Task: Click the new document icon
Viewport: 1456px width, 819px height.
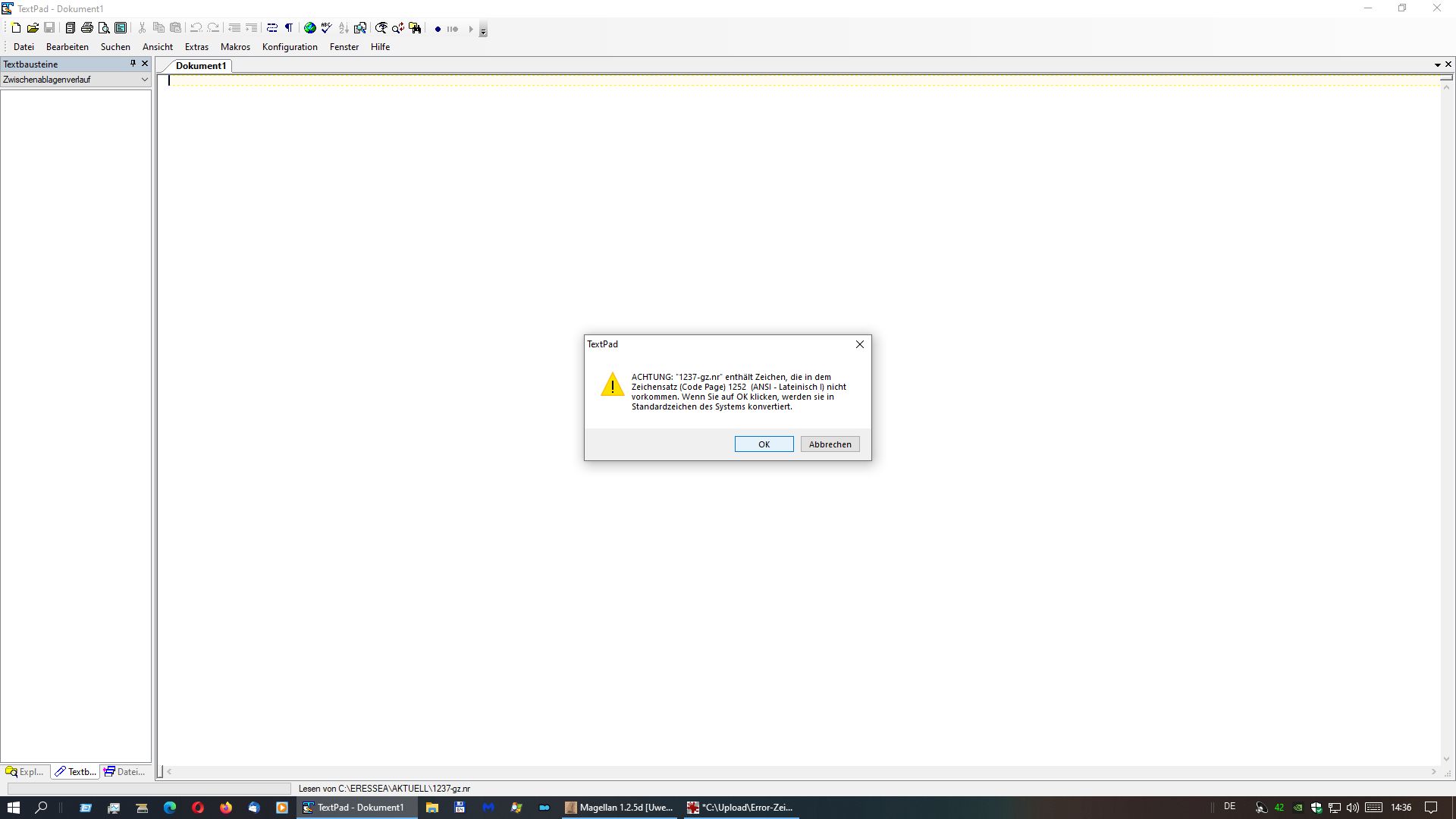Action: point(16,28)
